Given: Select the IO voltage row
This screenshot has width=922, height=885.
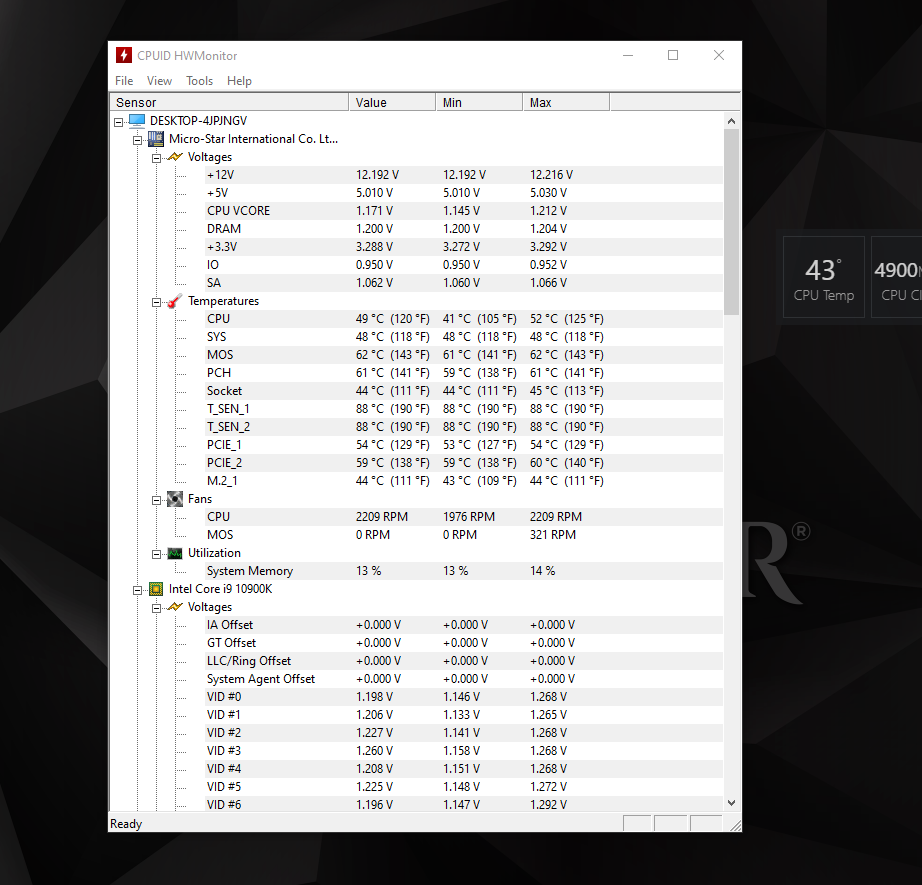Looking at the screenshot, I should [463, 265].
